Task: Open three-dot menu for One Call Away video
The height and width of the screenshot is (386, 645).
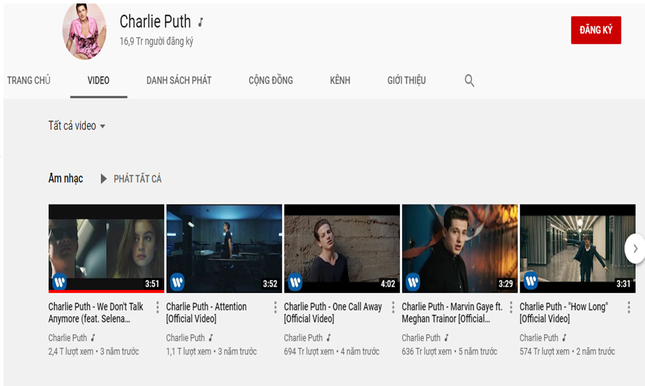Action: coord(393,307)
